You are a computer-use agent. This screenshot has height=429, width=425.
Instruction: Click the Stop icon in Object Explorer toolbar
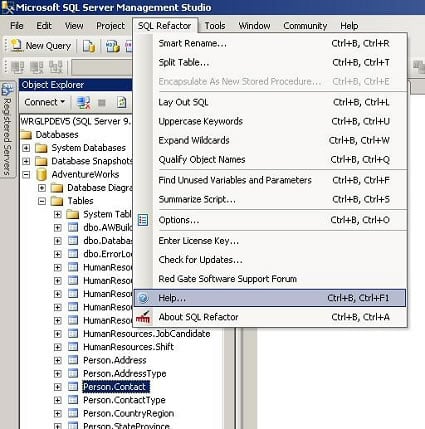(102, 103)
